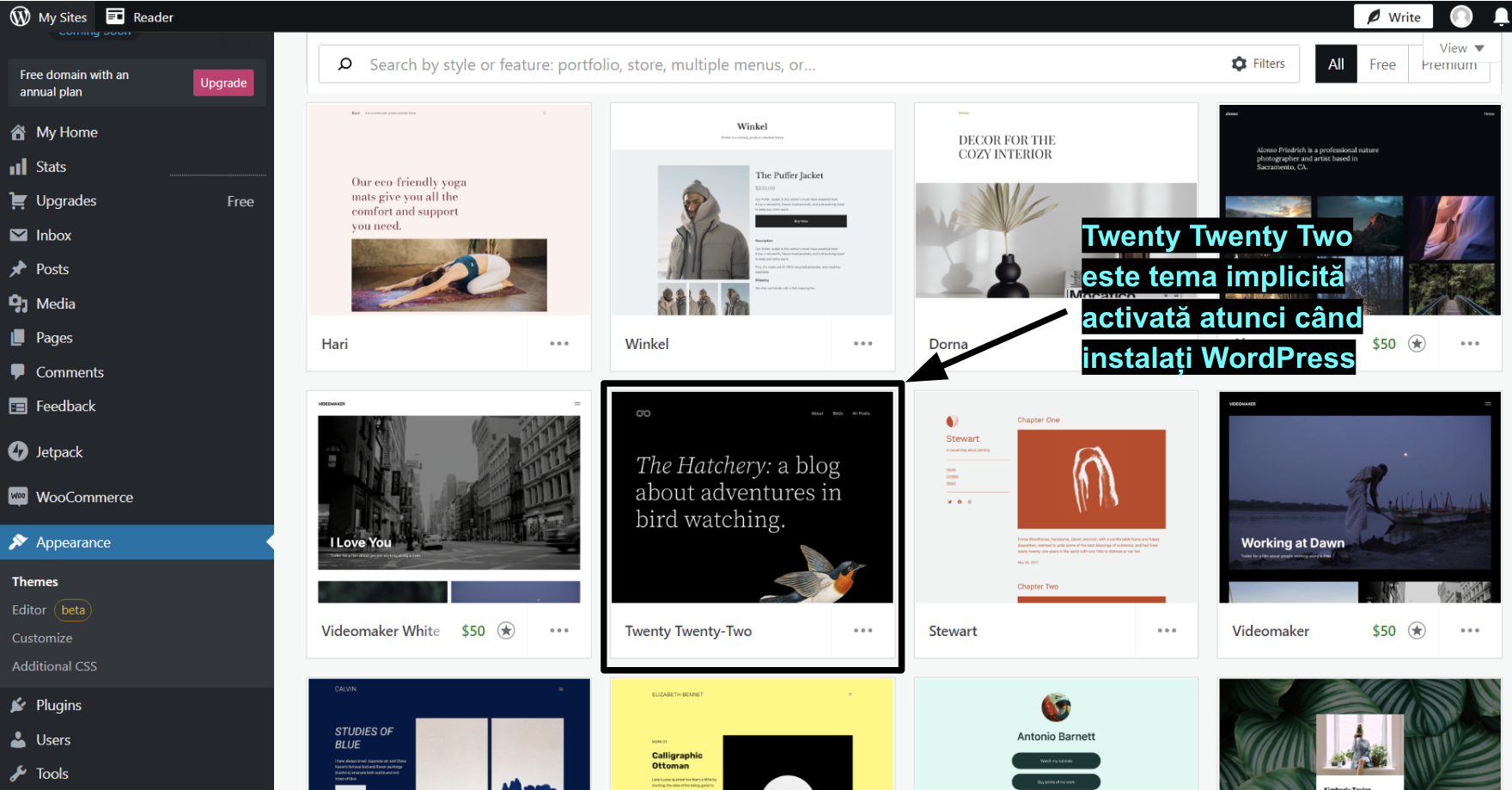The height and width of the screenshot is (790, 1512).
Task: Click the WooCommerce sidebar icon
Action: coord(18,497)
